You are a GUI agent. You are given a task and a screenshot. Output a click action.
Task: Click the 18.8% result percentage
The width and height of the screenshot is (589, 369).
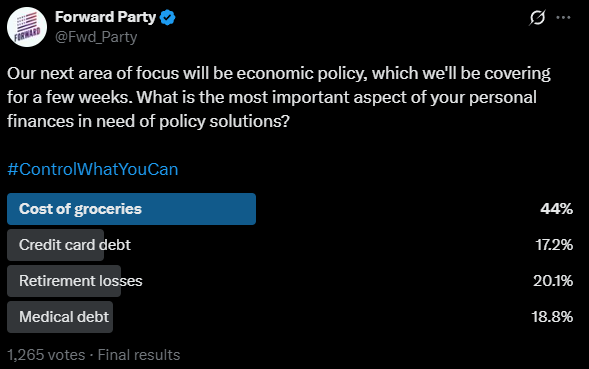(552, 317)
